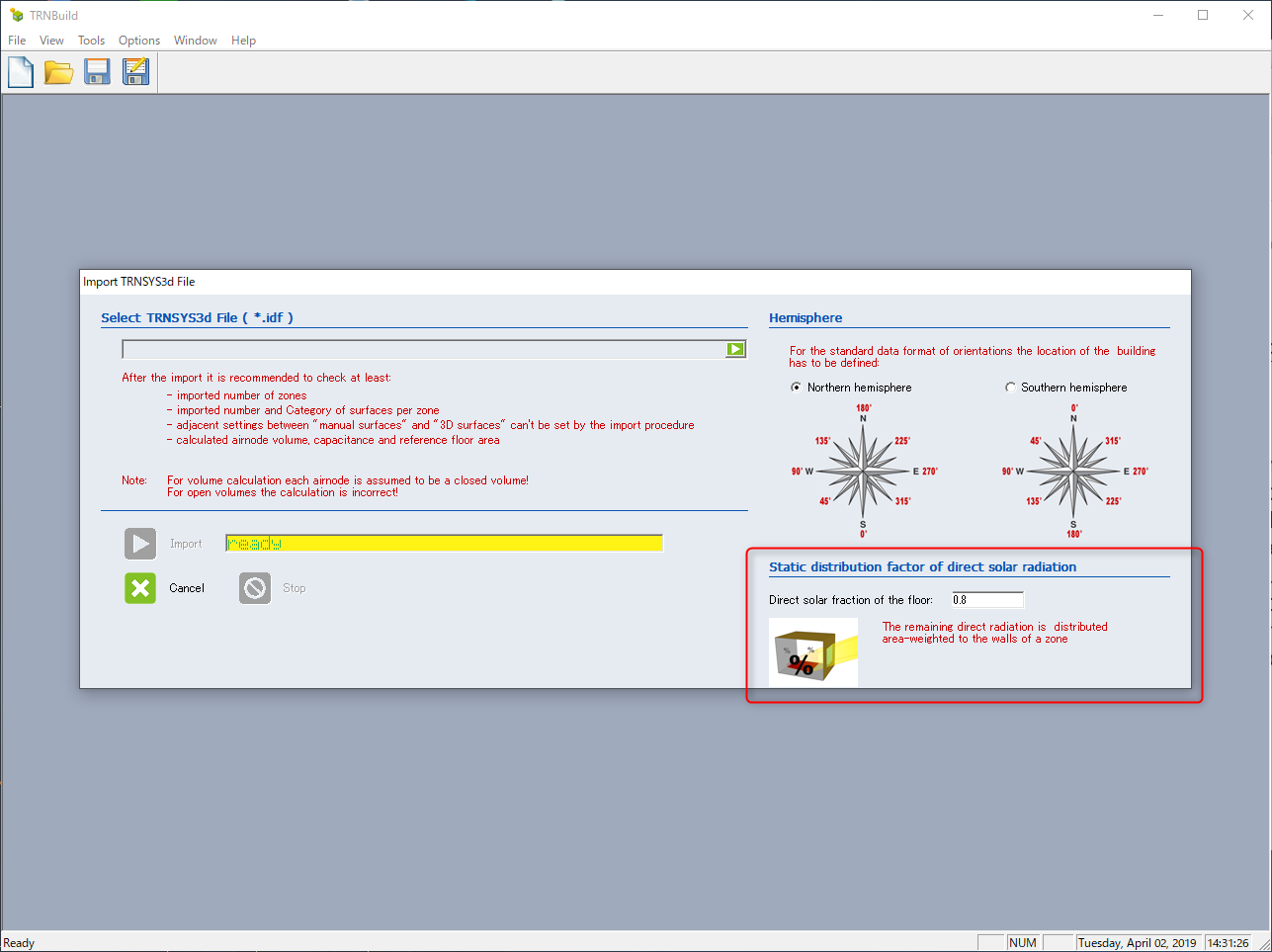Click the date 'Tuesday, April 02, 2019' in status bar

[1138, 943]
